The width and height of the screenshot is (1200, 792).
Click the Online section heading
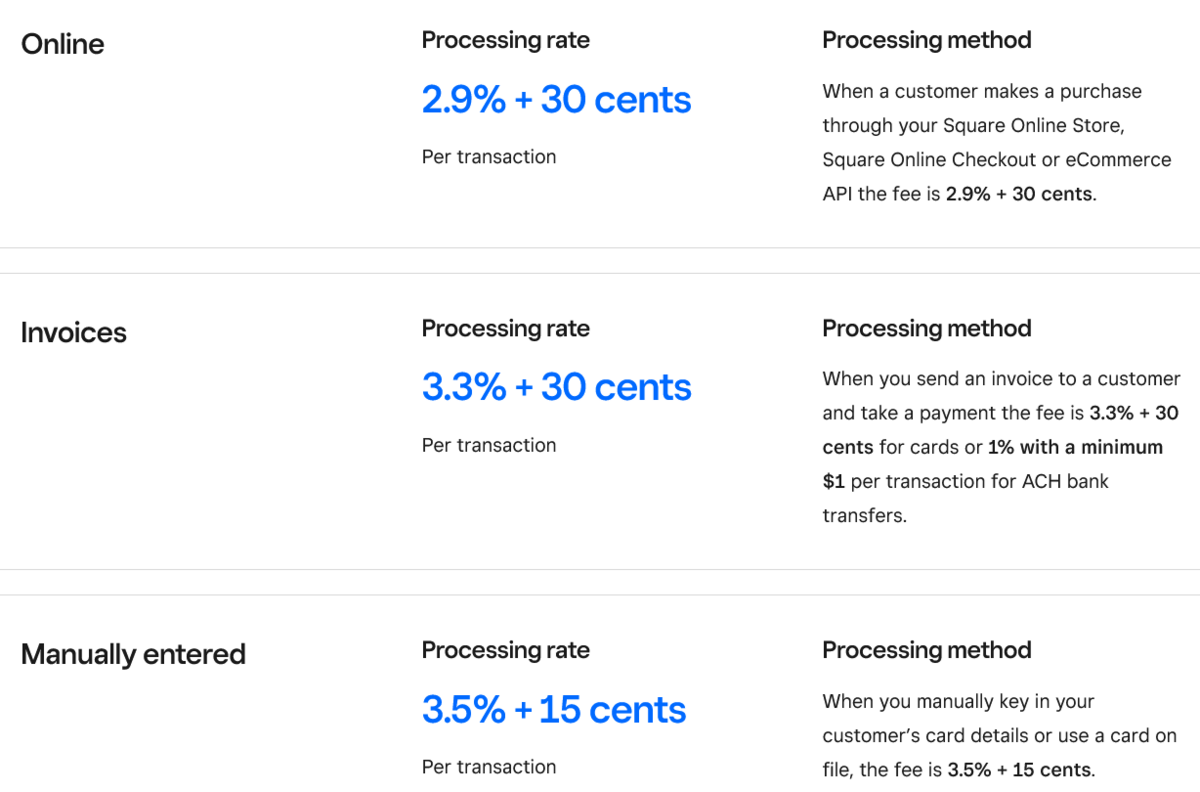(x=62, y=44)
